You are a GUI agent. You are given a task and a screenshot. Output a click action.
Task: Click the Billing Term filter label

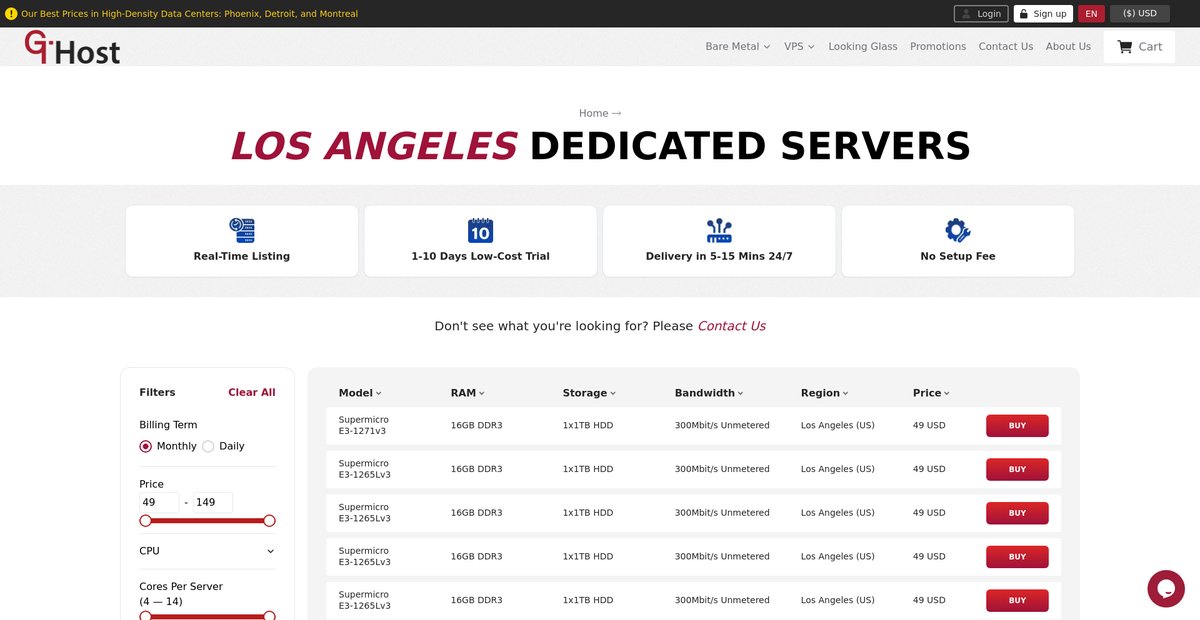(168, 425)
